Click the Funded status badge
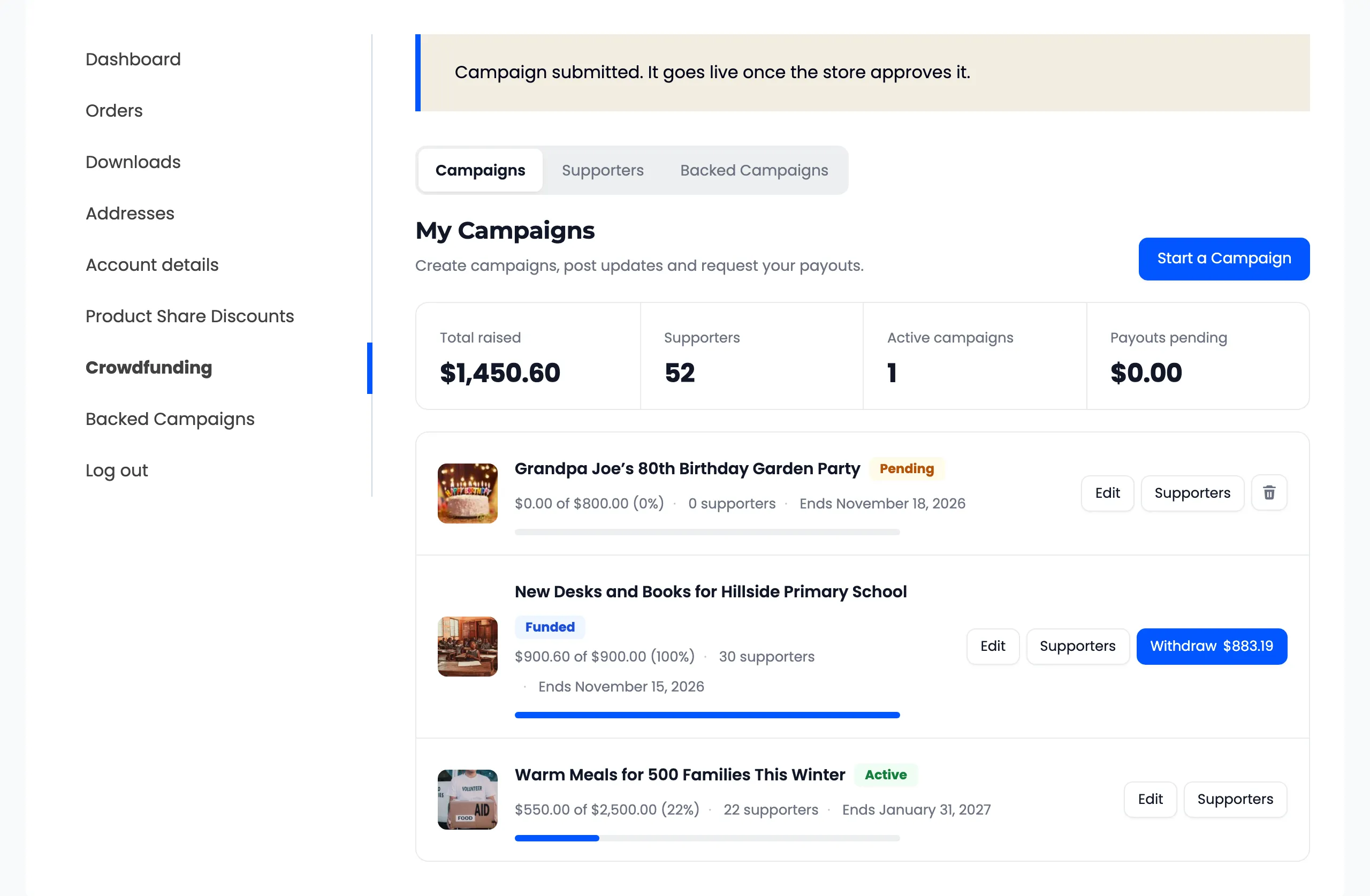Image resolution: width=1370 pixels, height=896 pixels. [x=550, y=627]
